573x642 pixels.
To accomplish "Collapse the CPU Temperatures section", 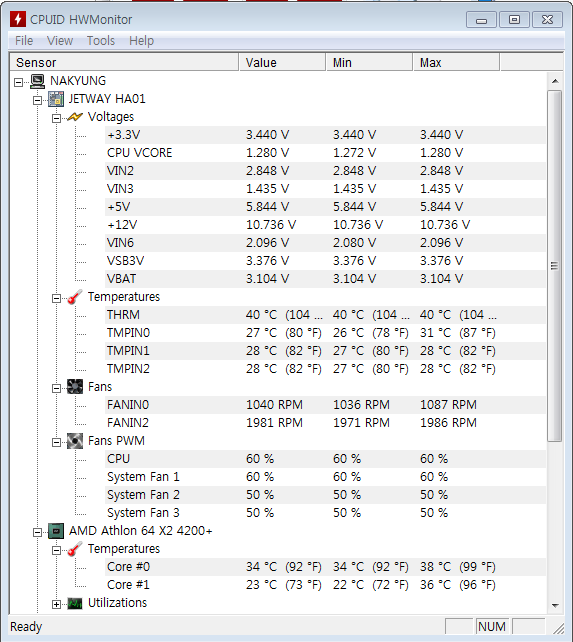I will [57, 551].
